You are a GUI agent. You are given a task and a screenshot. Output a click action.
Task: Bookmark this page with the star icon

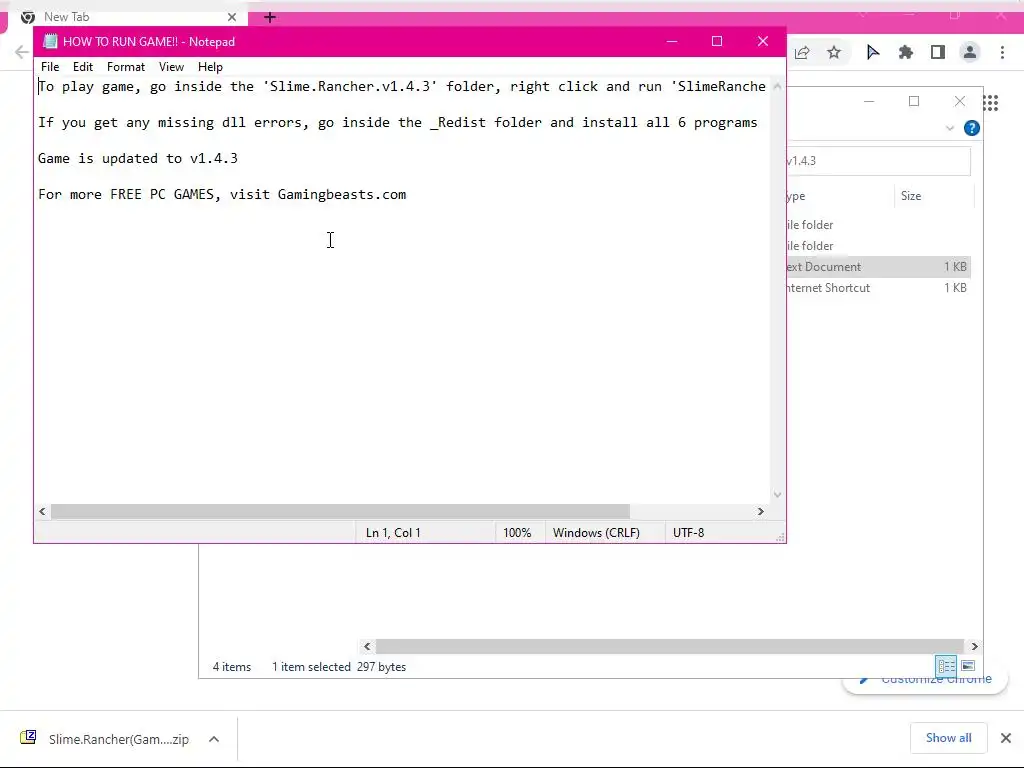834,52
